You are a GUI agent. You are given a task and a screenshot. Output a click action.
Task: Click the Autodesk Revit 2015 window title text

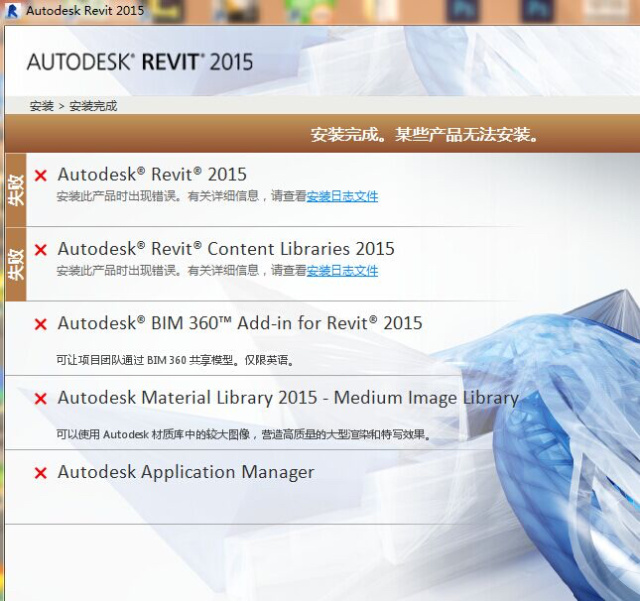pyautogui.click(x=85, y=11)
